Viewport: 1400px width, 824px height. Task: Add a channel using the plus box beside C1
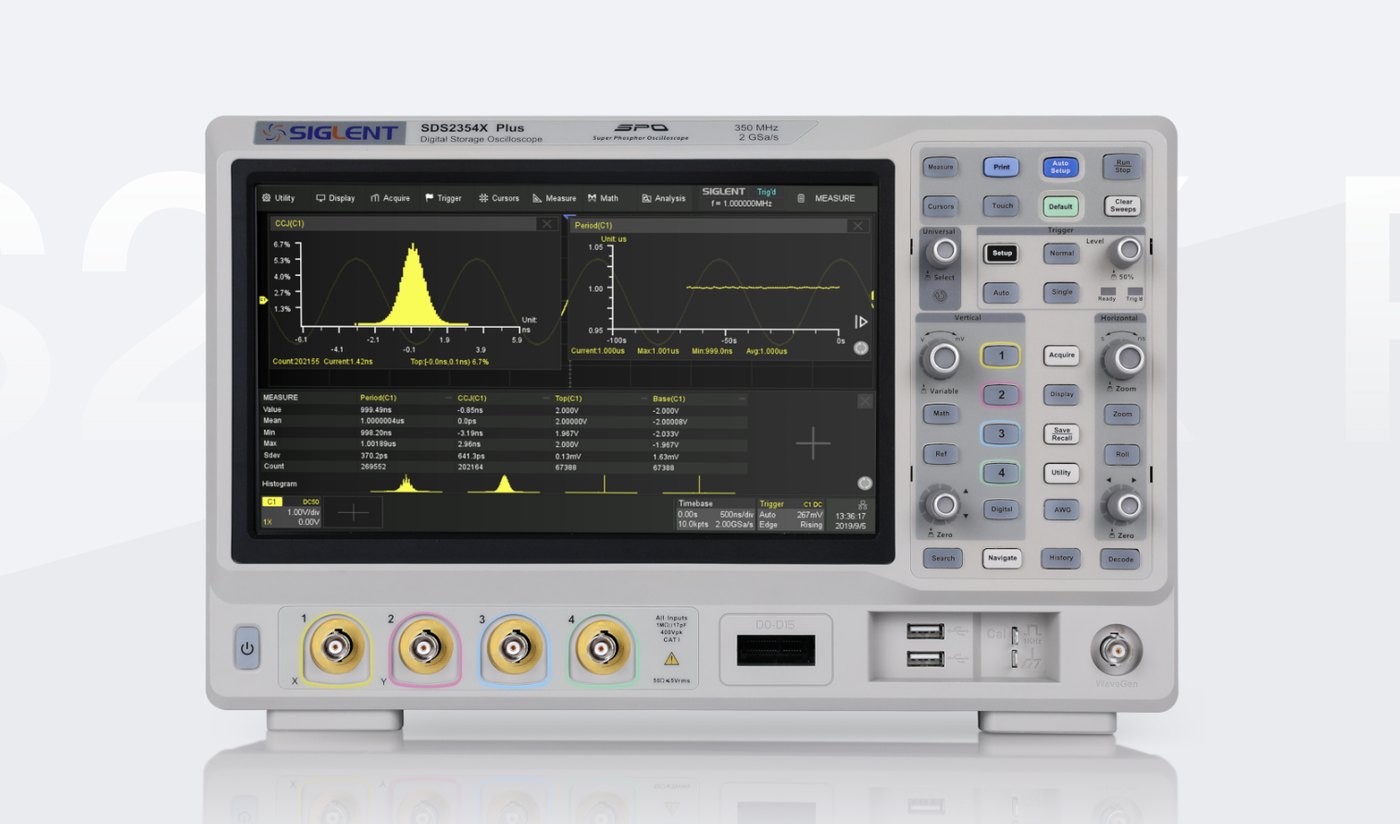(x=353, y=513)
